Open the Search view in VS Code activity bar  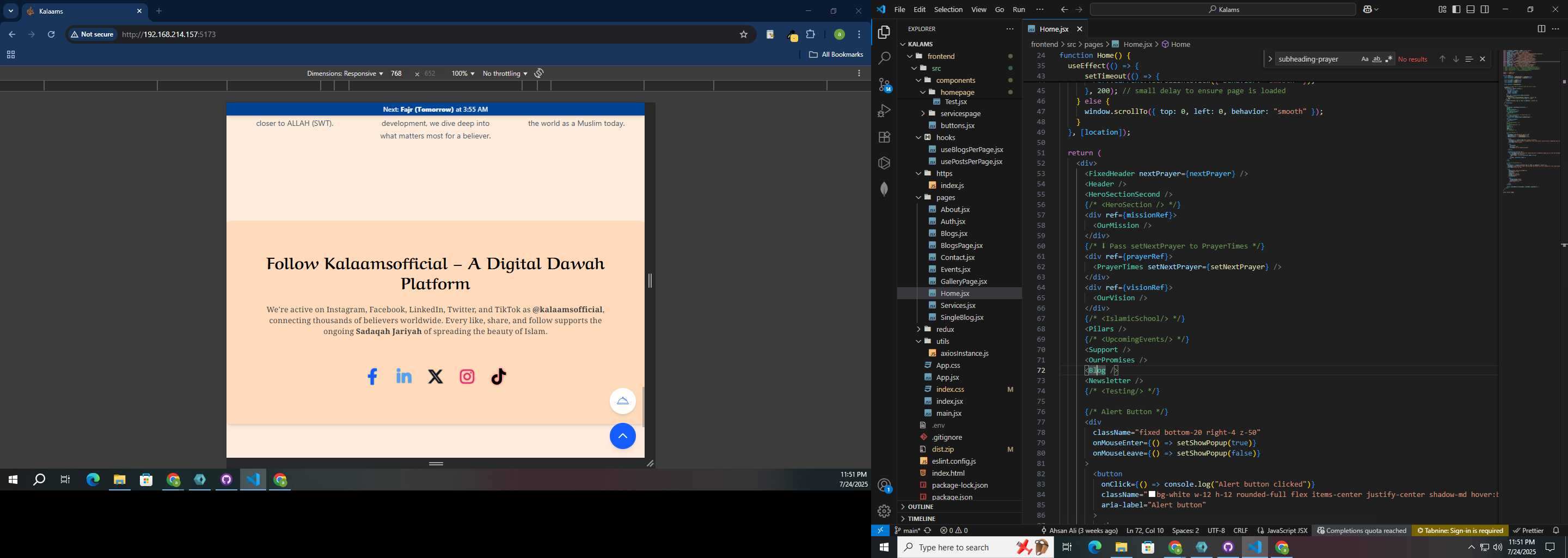884,58
